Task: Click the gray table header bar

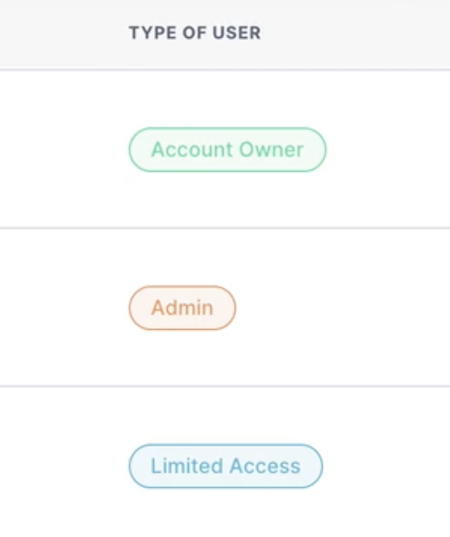Action: pos(225,34)
